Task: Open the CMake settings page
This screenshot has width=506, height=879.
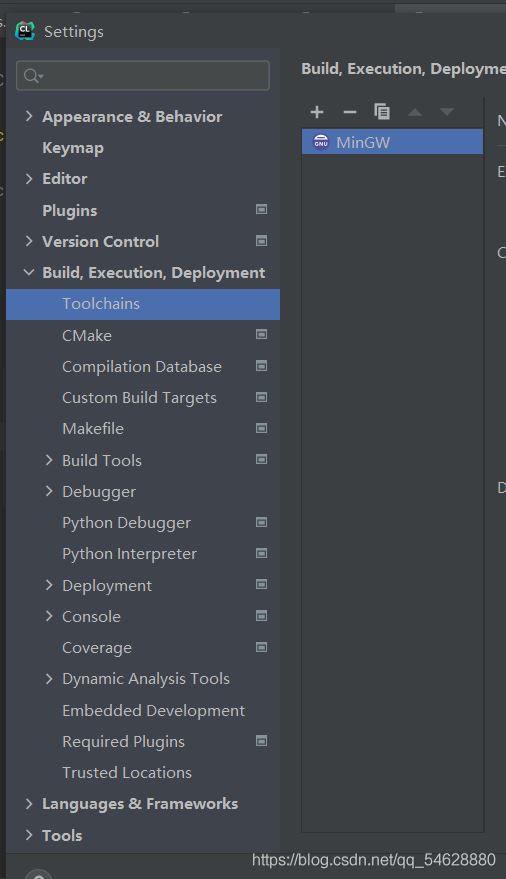Action: [x=87, y=335]
